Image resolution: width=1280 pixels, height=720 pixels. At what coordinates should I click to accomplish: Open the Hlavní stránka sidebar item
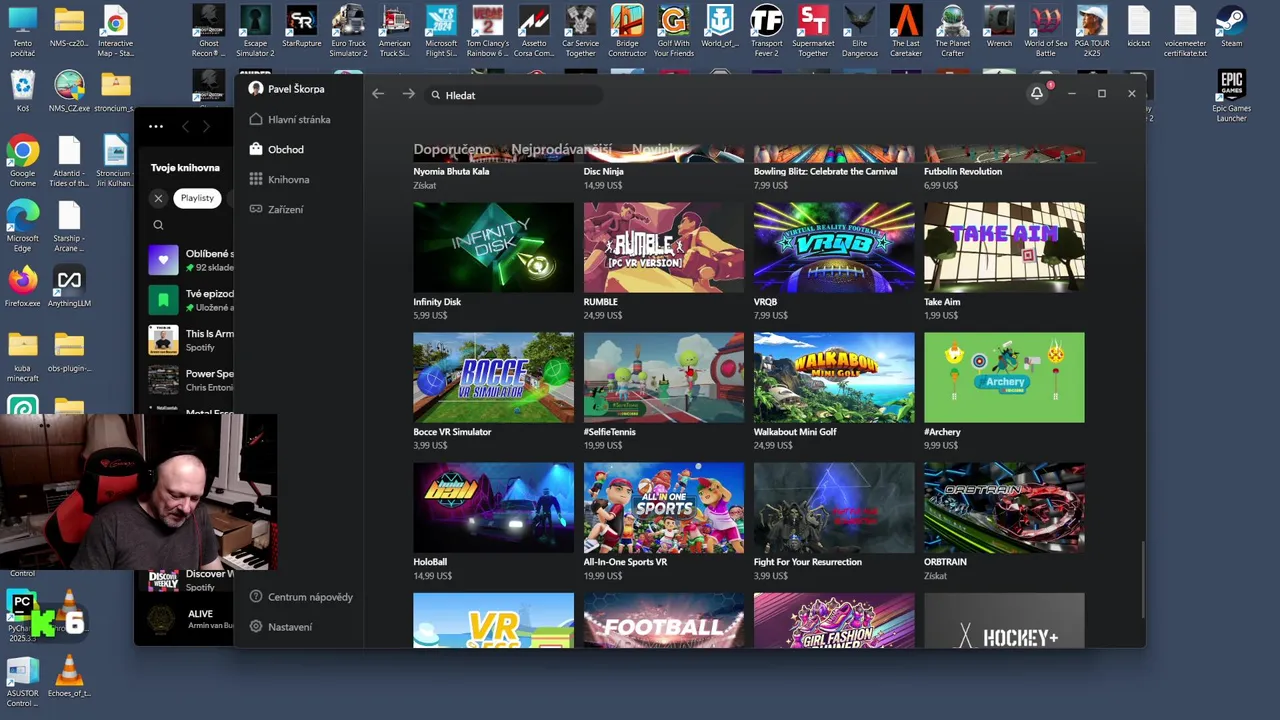(290, 119)
